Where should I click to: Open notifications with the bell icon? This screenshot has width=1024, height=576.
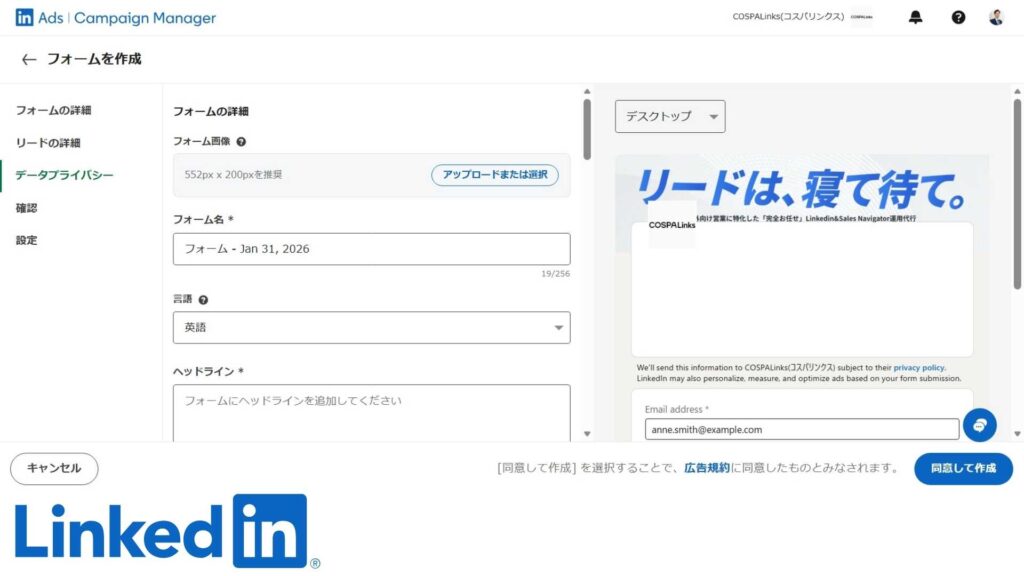pos(915,17)
